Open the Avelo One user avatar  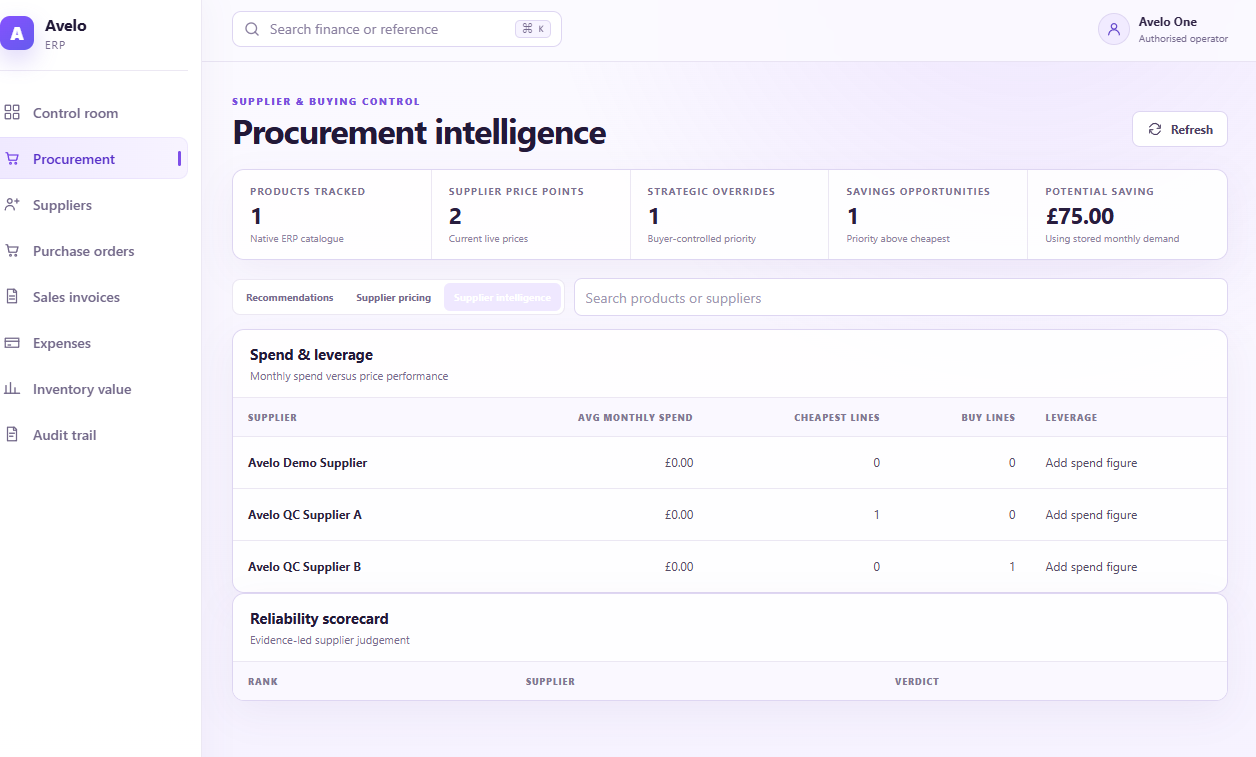click(1114, 29)
